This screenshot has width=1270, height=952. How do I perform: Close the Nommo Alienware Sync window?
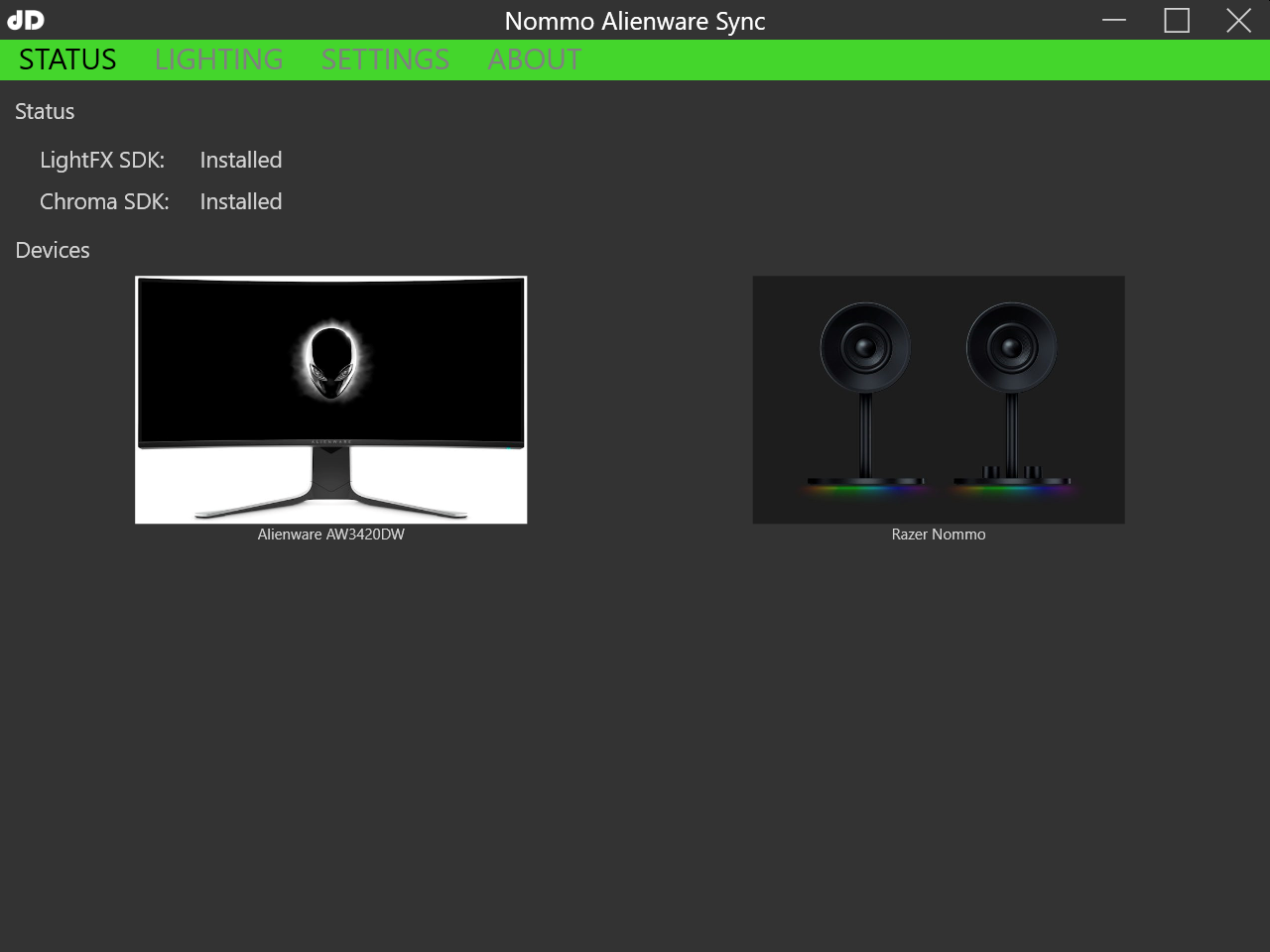(1238, 20)
